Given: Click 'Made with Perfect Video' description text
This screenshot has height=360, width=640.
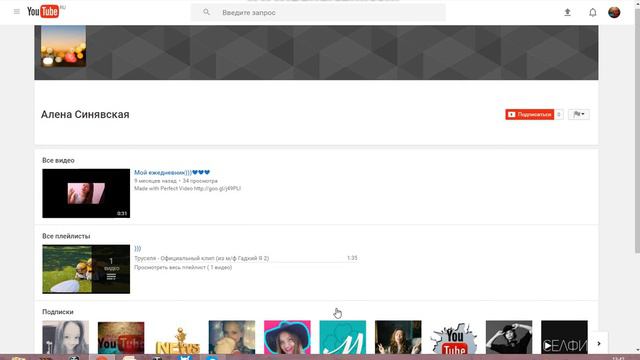Looking at the screenshot, I should [187, 188].
